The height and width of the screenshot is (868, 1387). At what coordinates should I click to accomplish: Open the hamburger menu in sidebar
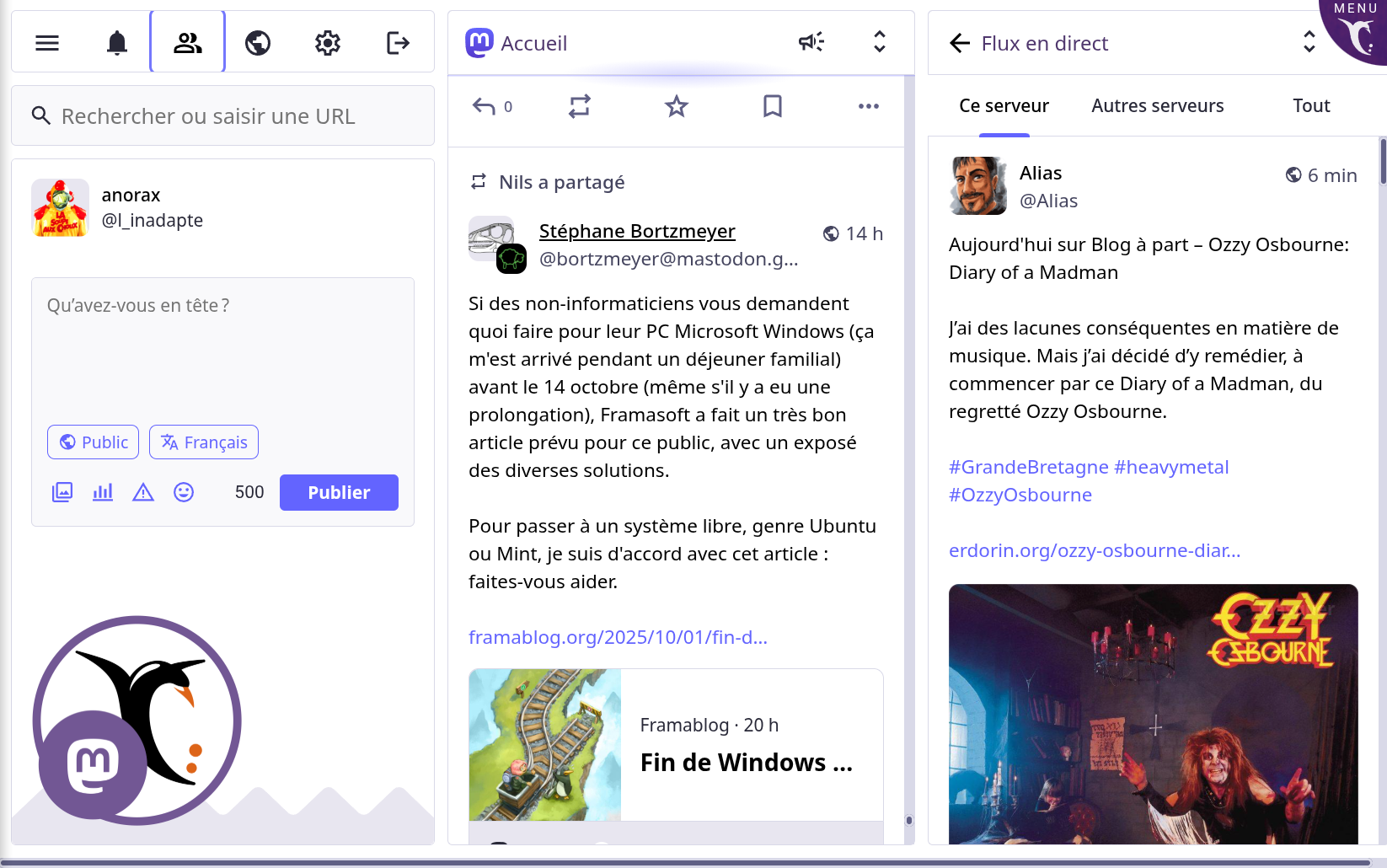pyautogui.click(x=47, y=43)
